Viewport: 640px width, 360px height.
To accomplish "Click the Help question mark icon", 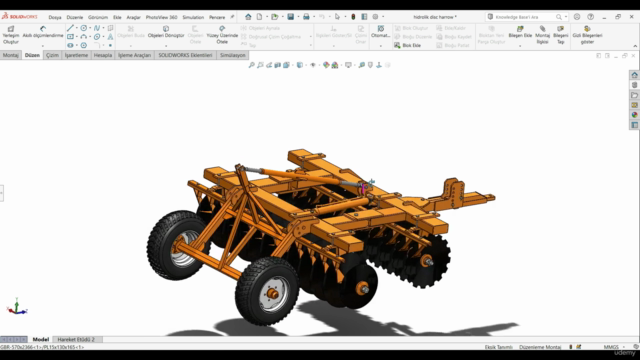I will [591, 17].
